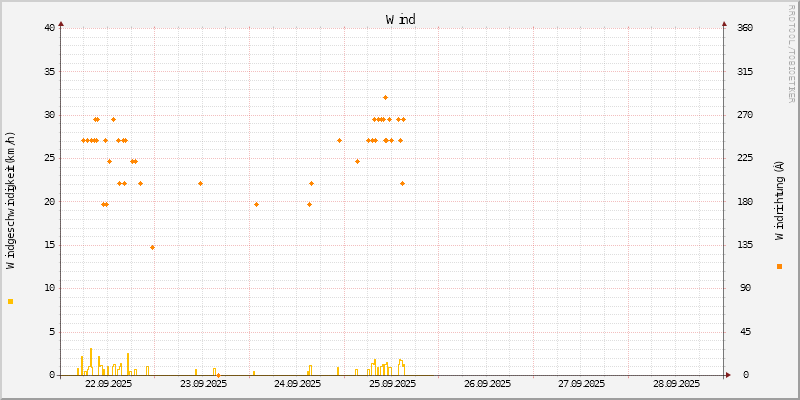Viewport: 800px width, 400px height.
Task: Select the 24.09.2025 date label
Action: [x=297, y=384]
